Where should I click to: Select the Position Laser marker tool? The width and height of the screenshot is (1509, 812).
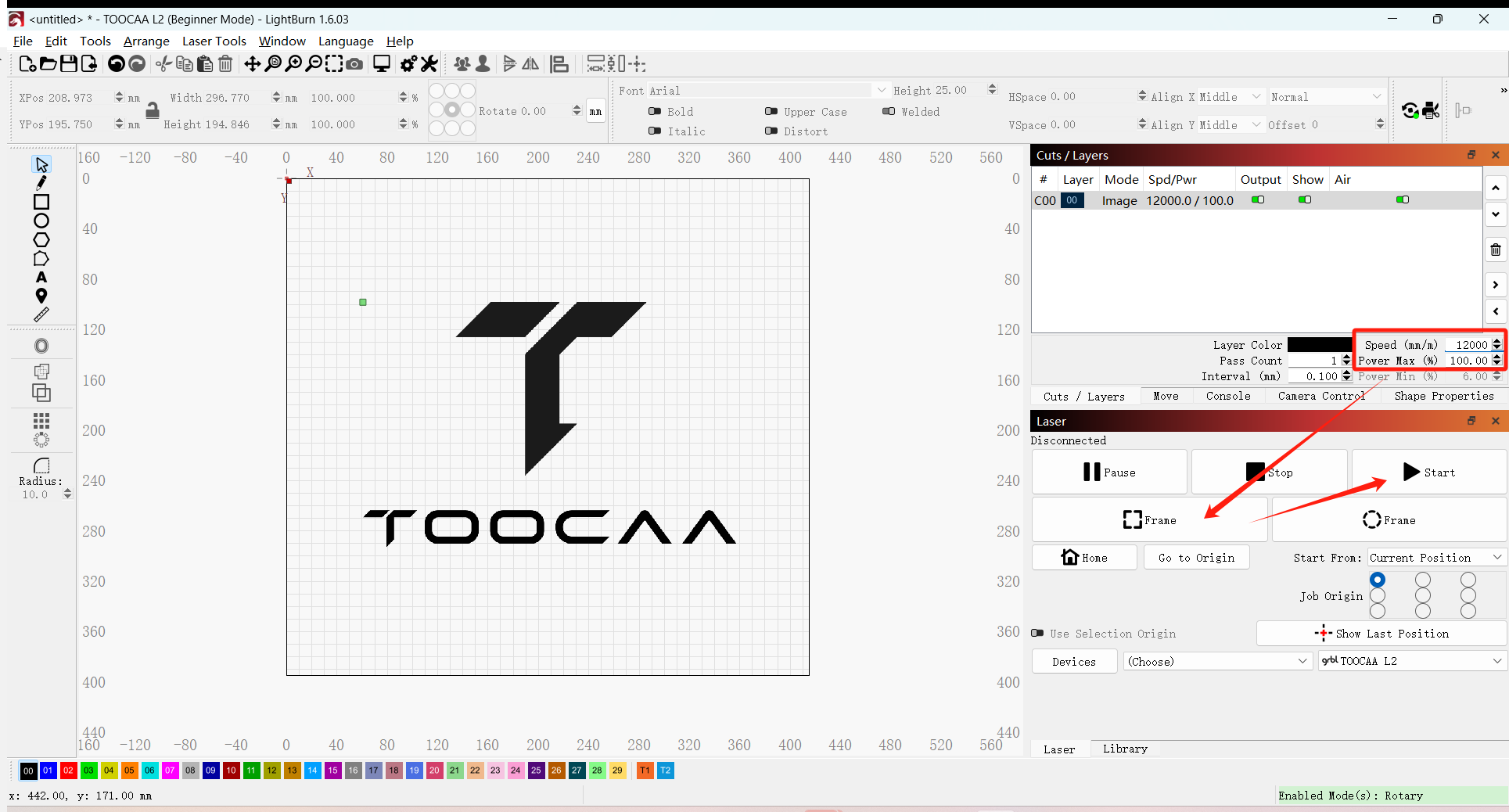pyautogui.click(x=41, y=296)
